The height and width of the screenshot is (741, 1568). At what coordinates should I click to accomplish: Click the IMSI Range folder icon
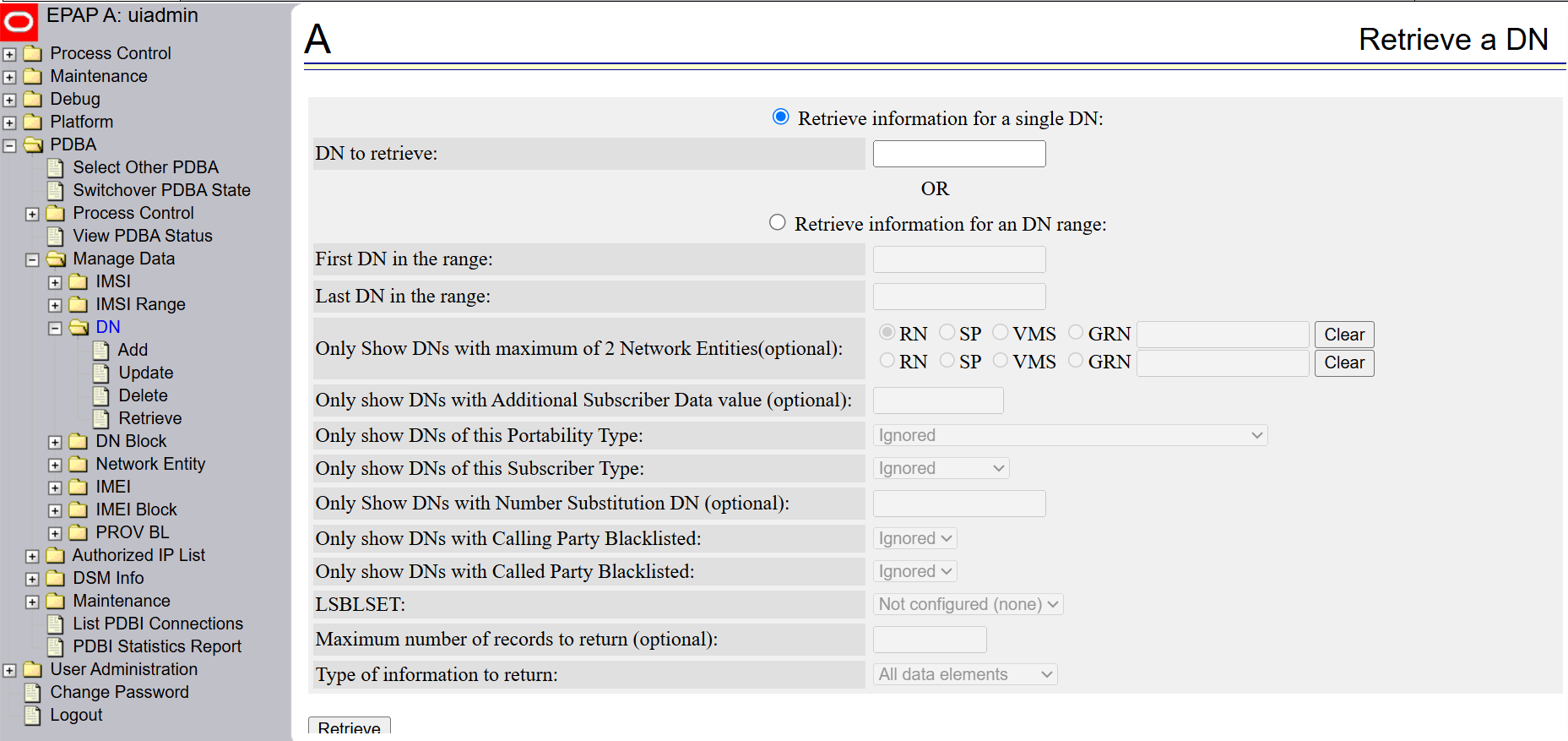point(79,304)
